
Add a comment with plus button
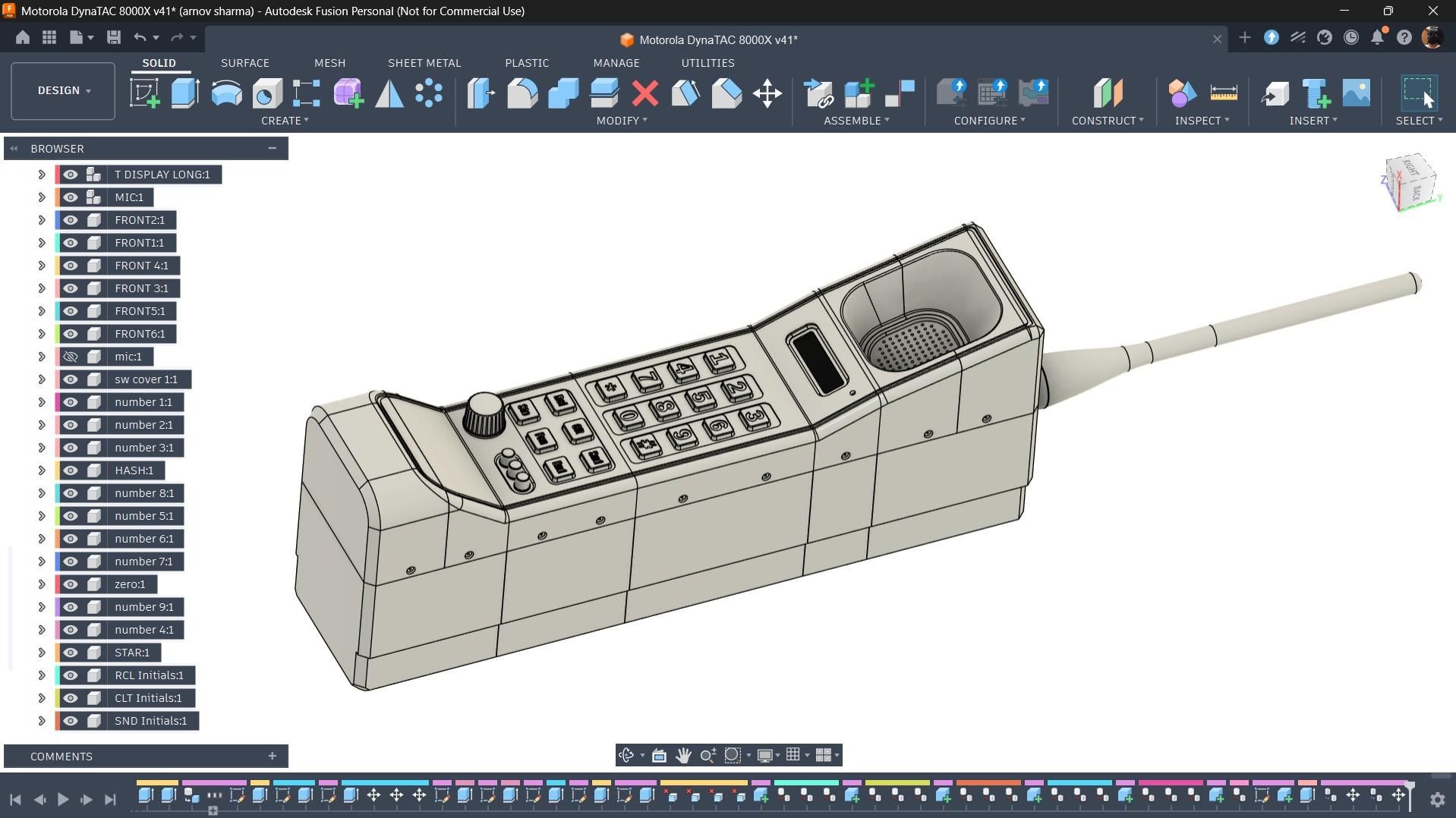click(x=272, y=756)
